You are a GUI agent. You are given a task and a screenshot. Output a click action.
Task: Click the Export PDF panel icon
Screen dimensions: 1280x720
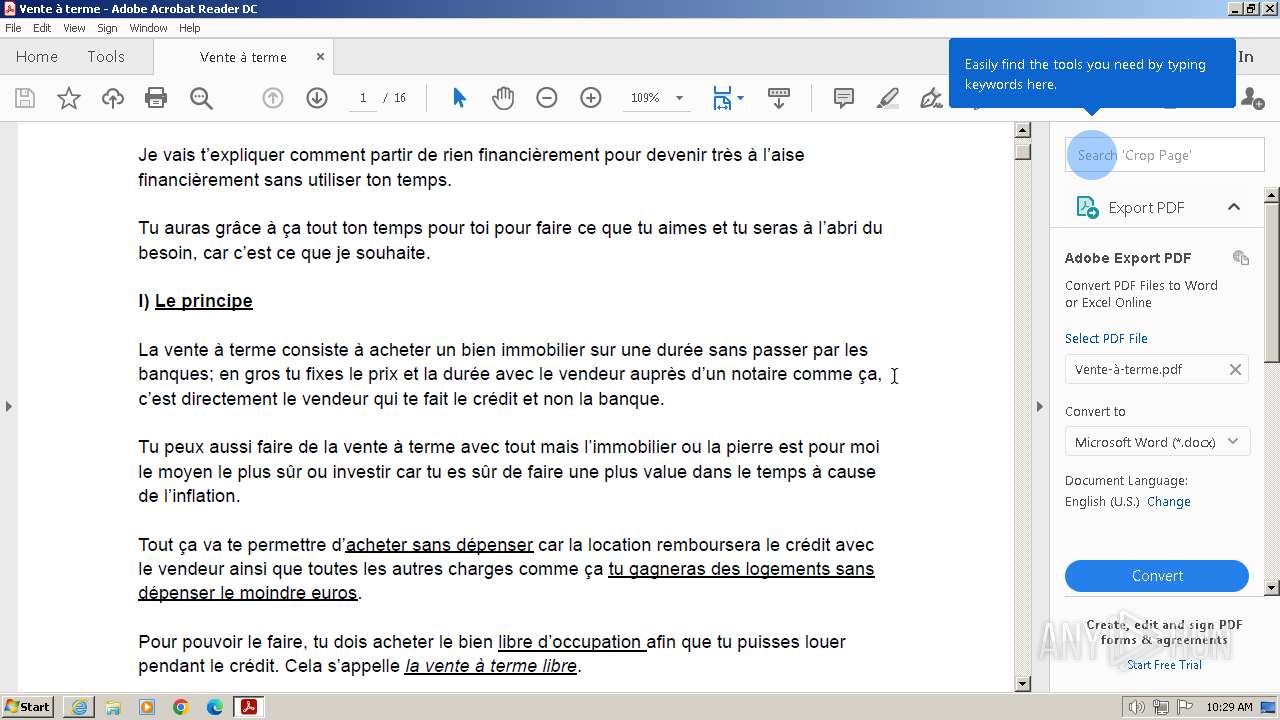[x=1087, y=207]
